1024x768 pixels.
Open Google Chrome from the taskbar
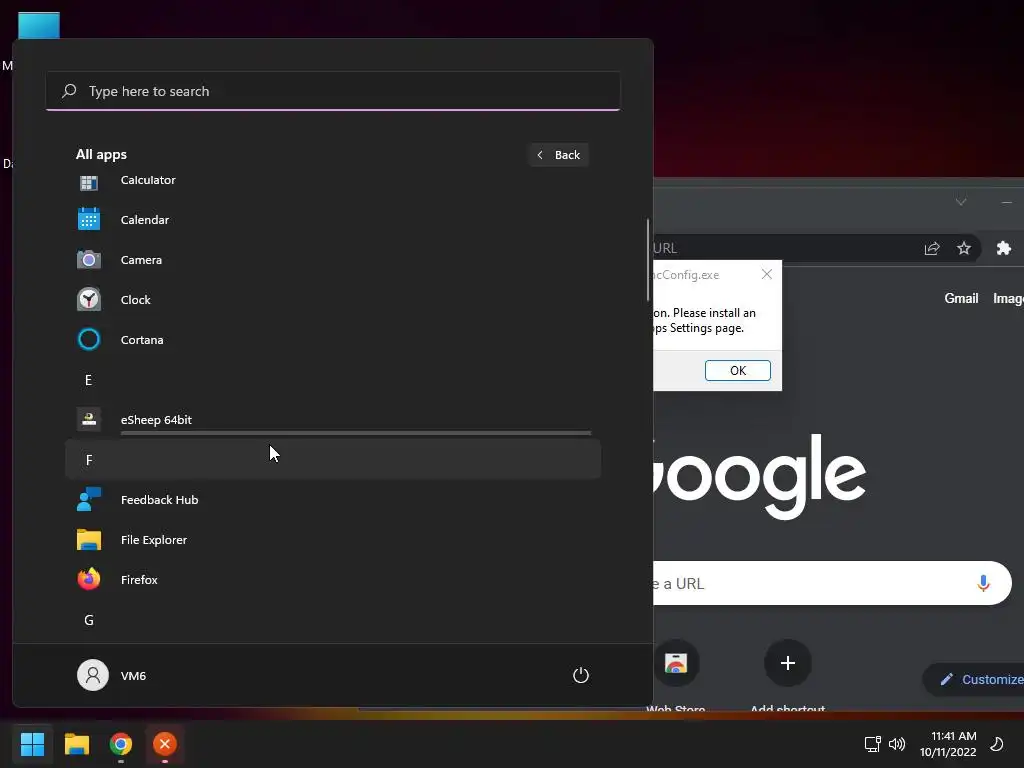(121, 744)
